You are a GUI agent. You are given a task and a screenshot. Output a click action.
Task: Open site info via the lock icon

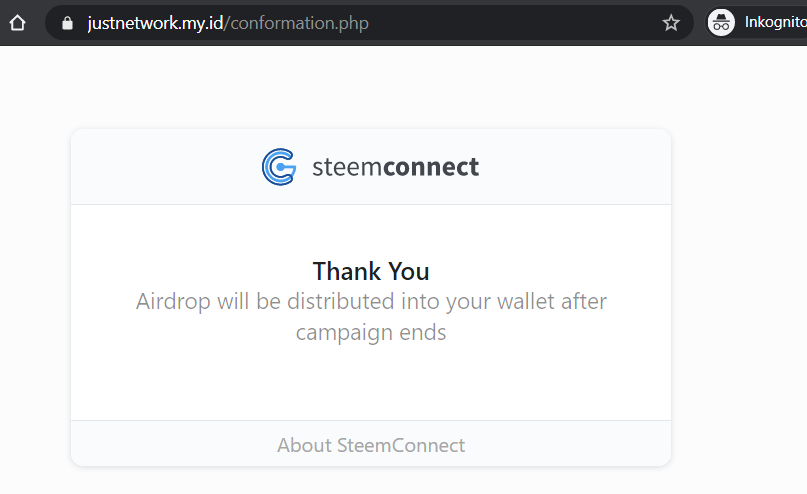(x=68, y=22)
